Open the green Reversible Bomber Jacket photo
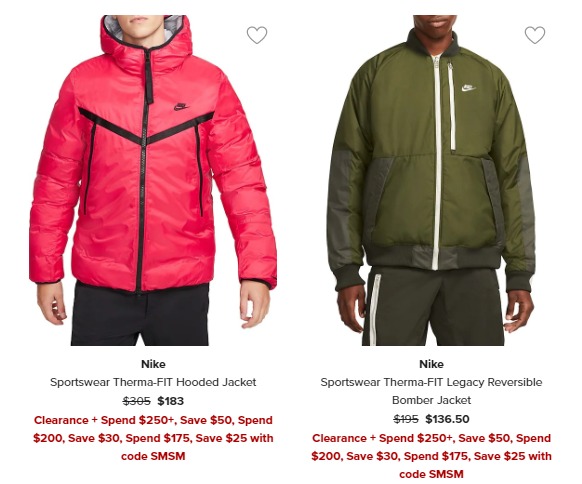The width and height of the screenshot is (582, 484). 431,180
